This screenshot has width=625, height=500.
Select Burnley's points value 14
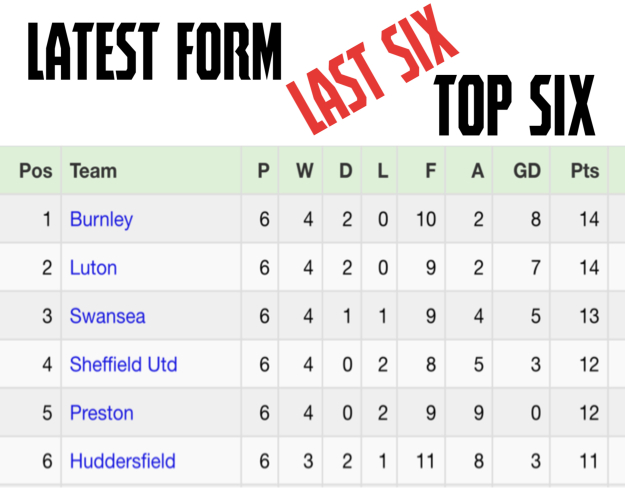(x=588, y=219)
